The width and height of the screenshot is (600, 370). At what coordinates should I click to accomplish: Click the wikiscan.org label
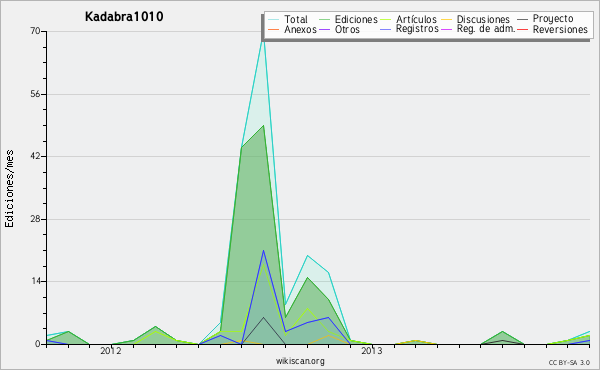[300, 361]
